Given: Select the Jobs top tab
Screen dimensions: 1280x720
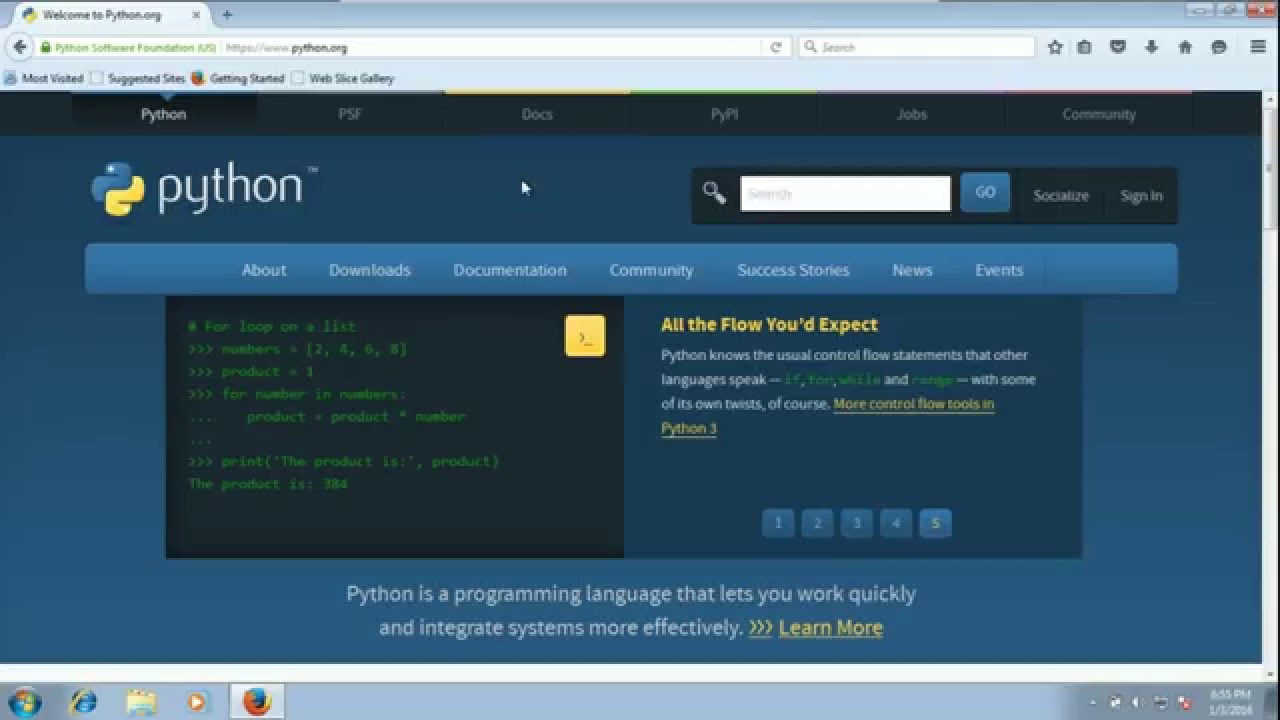Looking at the screenshot, I should coord(911,114).
